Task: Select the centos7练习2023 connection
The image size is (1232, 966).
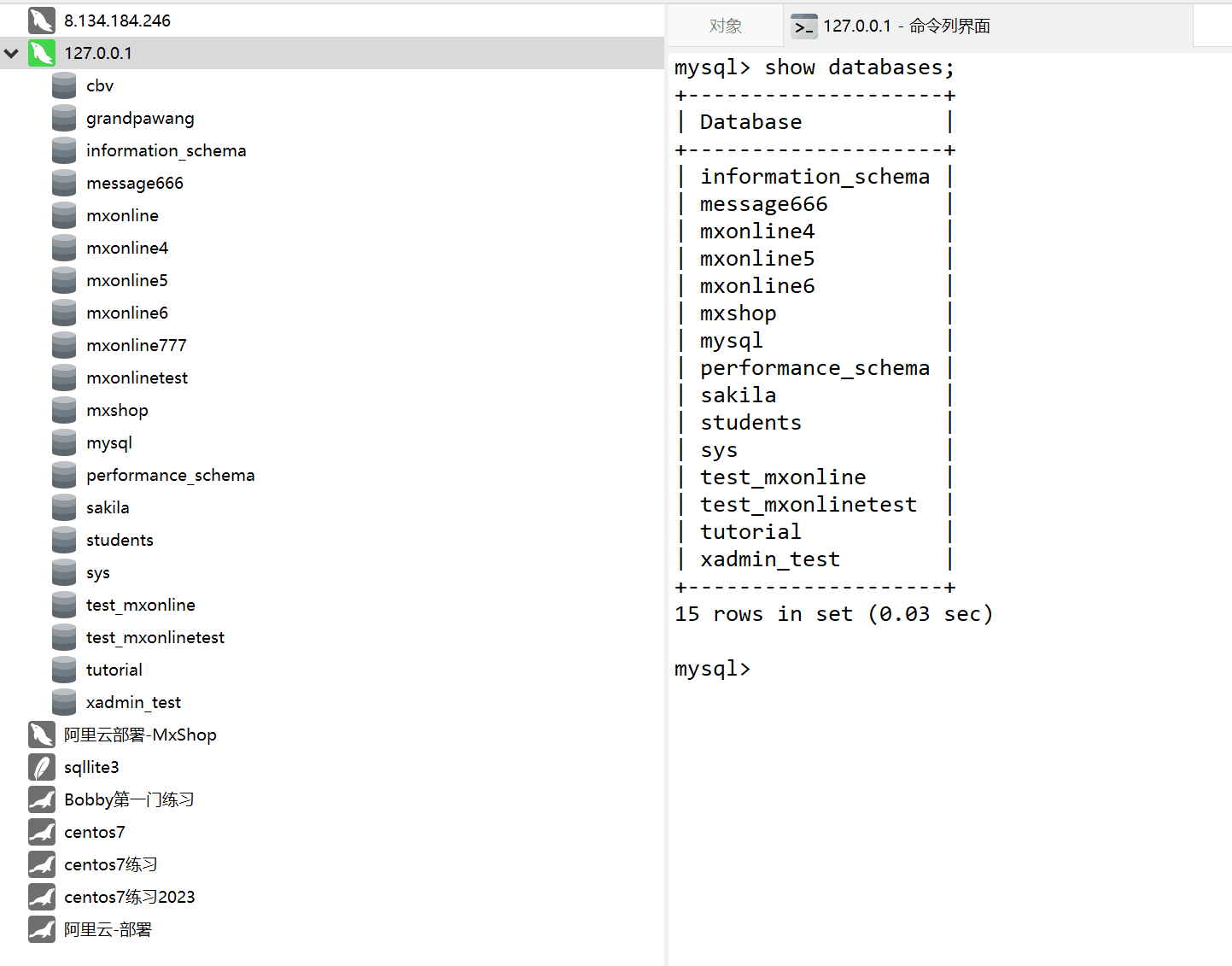Action: pyautogui.click(x=129, y=897)
